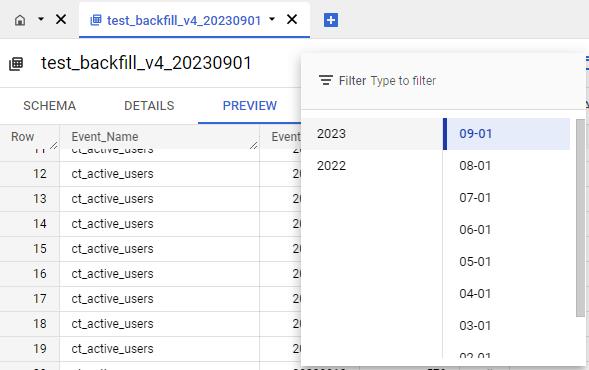589x370 pixels.
Task: Close the test_backfill_v4_20230901 tab
Action: click(292, 19)
